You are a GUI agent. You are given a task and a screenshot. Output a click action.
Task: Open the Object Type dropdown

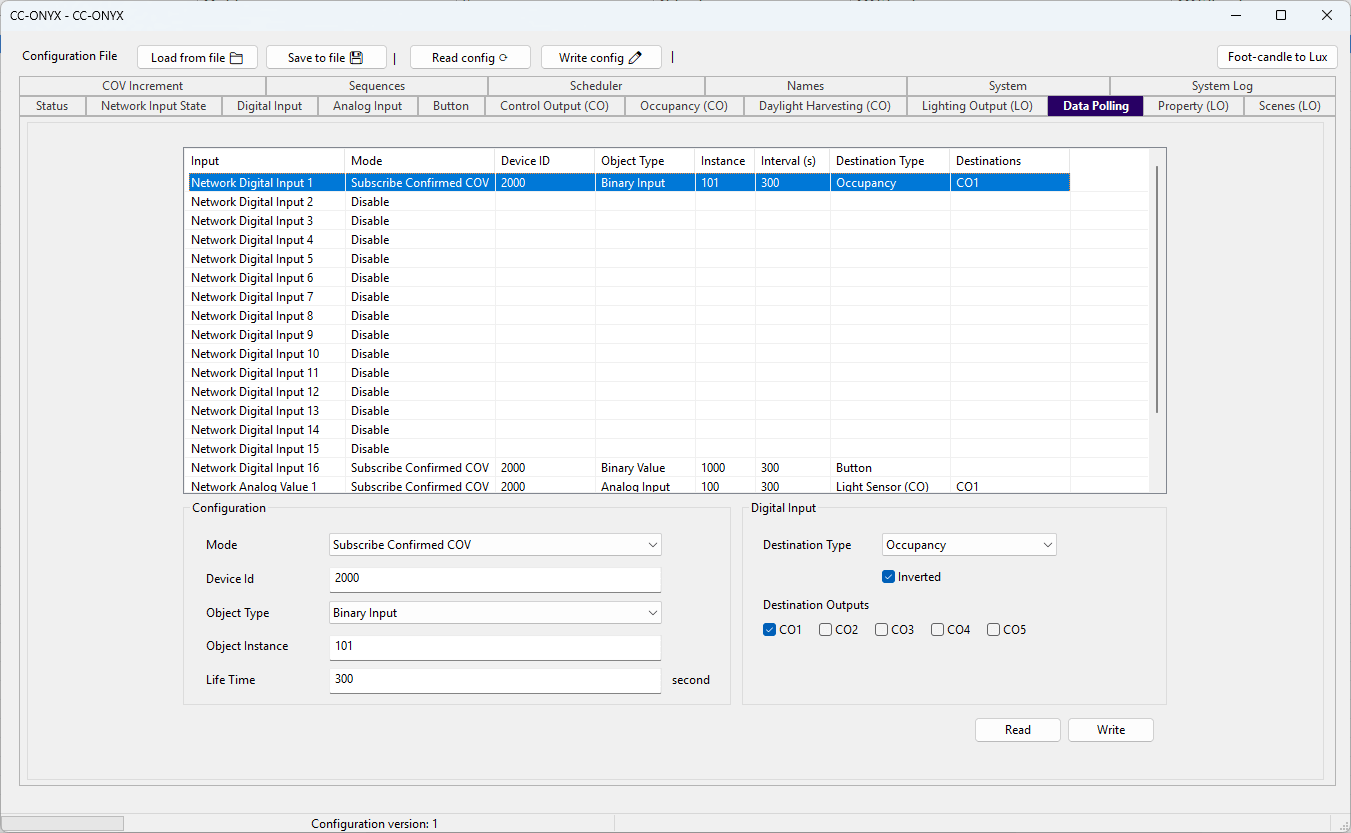tap(495, 613)
